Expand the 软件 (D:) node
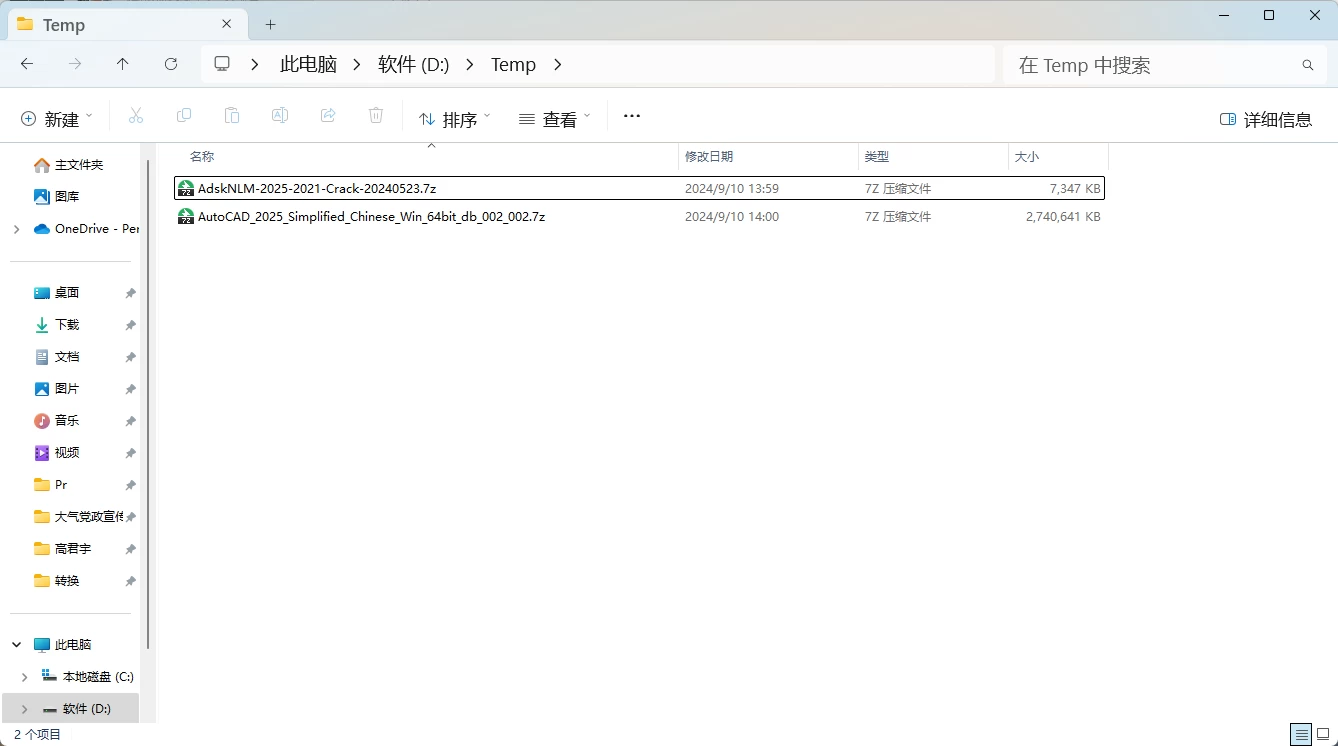 (24, 709)
